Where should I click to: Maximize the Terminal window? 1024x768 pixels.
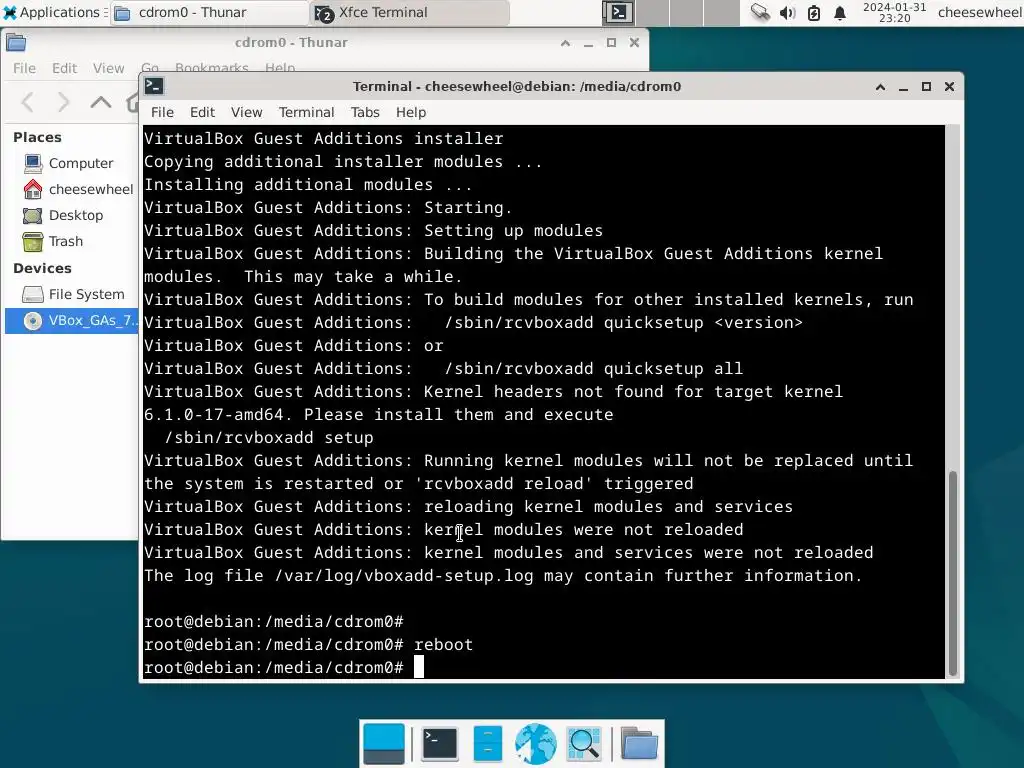click(926, 87)
